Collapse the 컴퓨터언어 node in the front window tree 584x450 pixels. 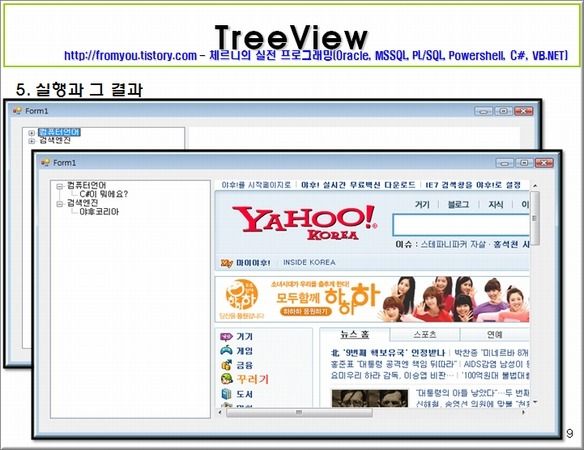point(60,186)
